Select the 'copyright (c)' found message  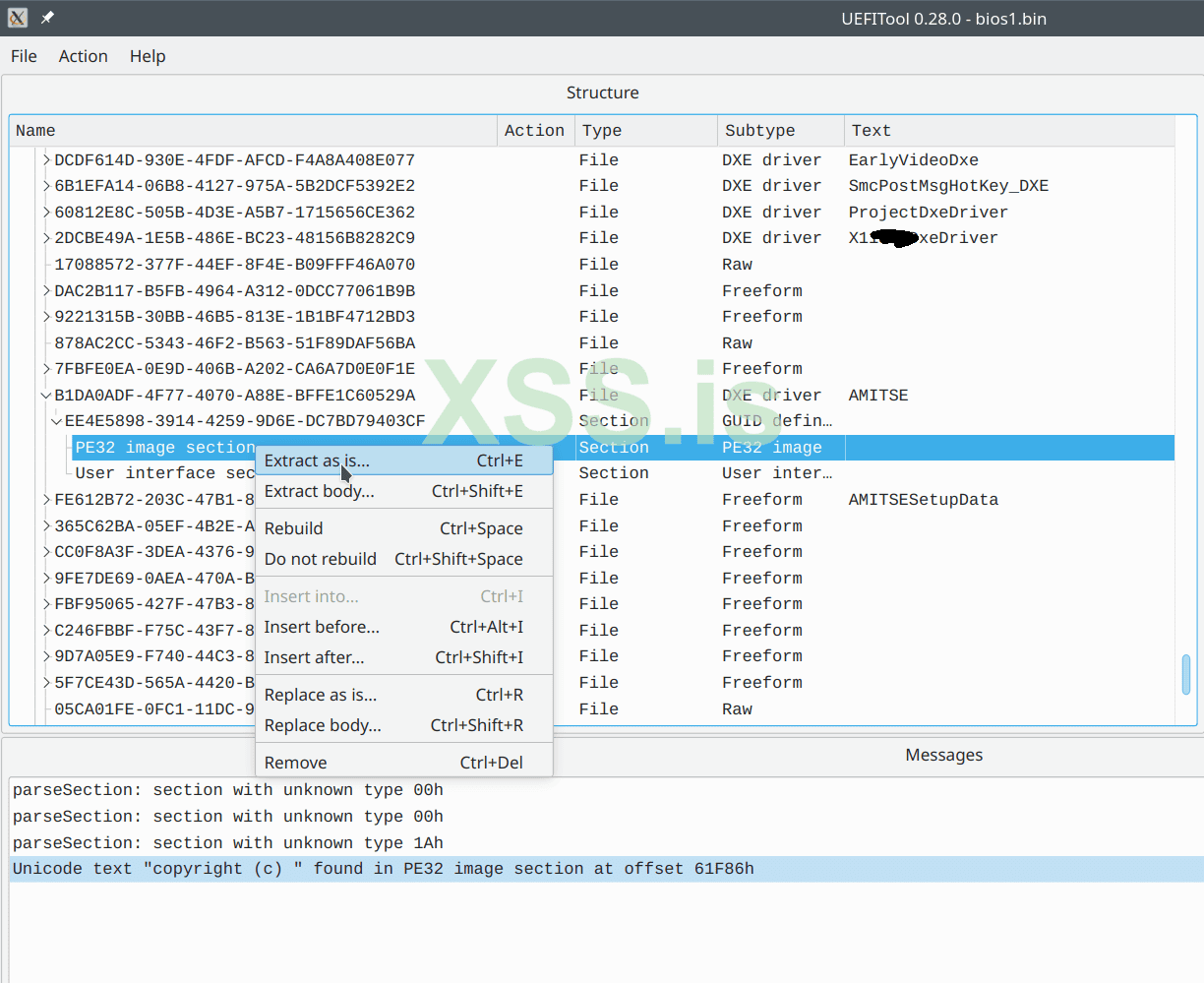pyautogui.click(x=607, y=869)
